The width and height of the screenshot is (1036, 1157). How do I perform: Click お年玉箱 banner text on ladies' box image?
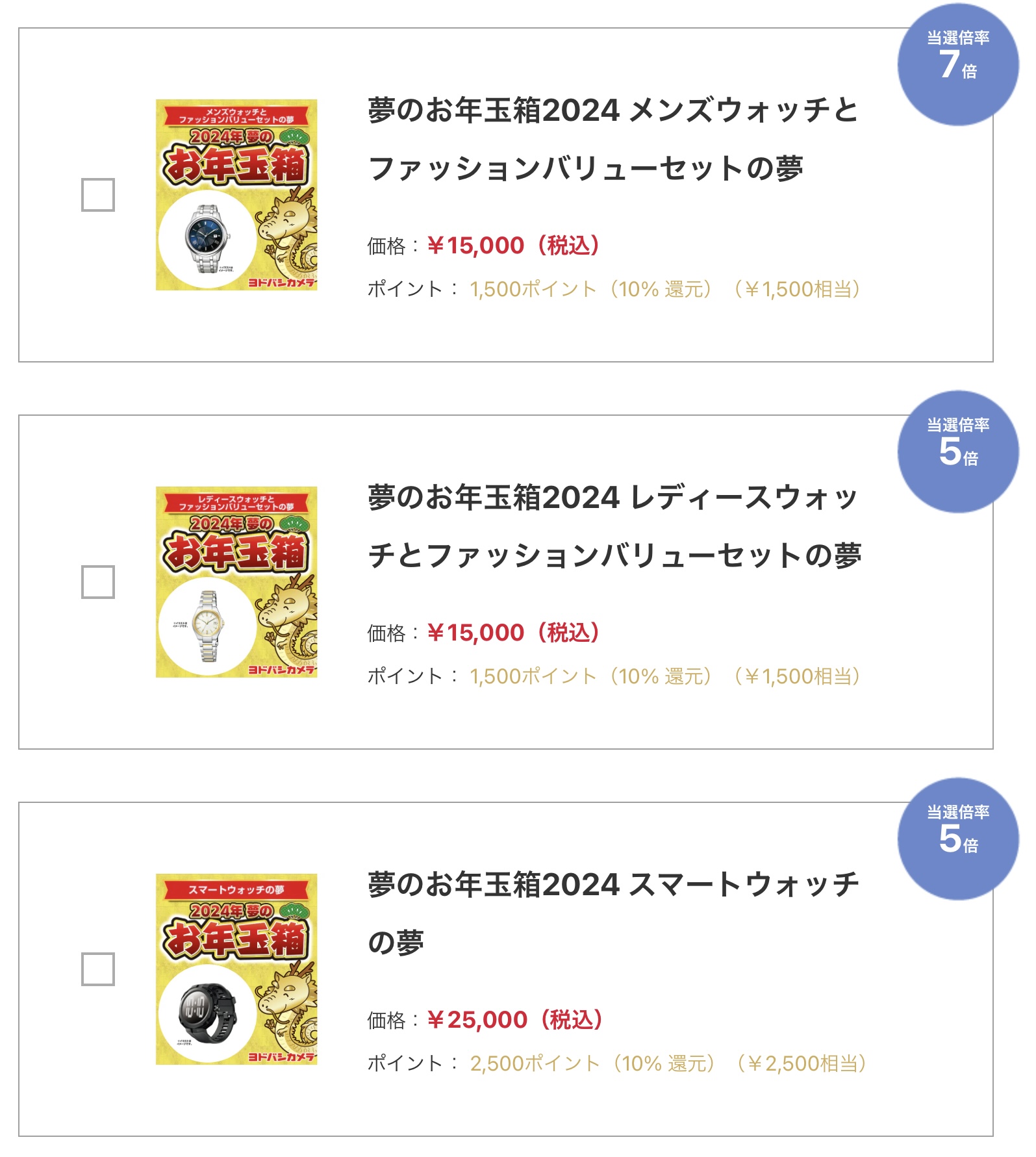pos(236,553)
